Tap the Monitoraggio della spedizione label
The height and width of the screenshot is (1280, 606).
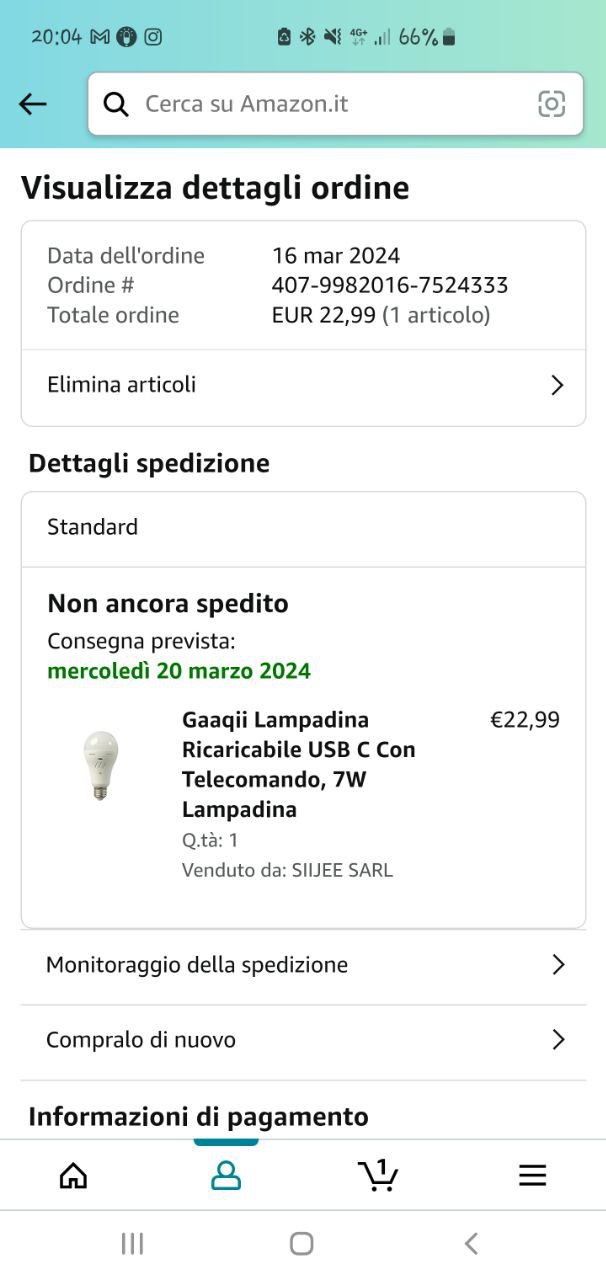click(x=197, y=965)
